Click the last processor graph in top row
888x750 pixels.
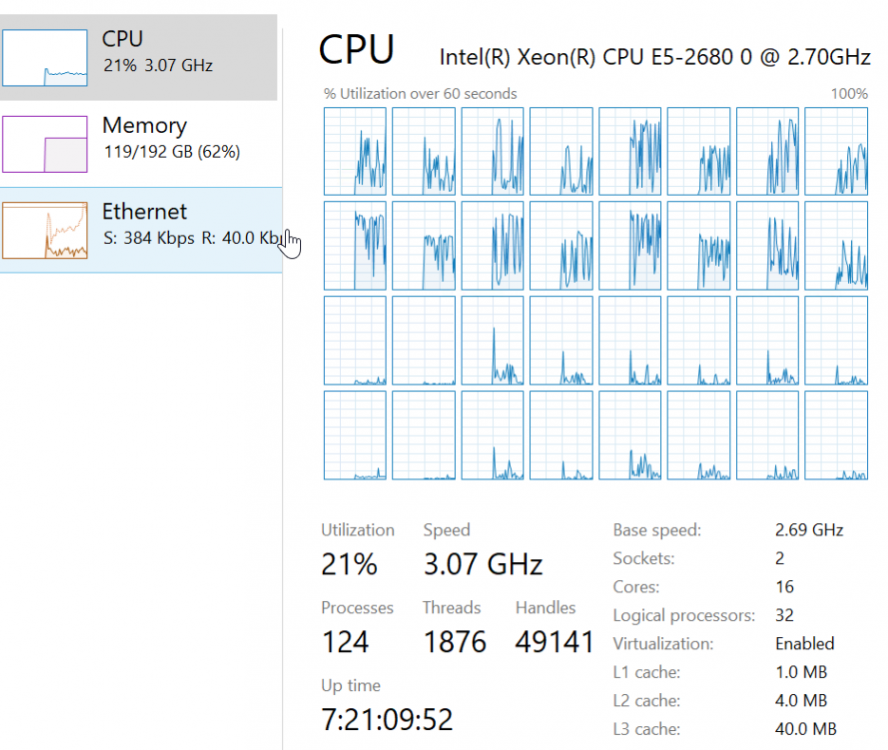(x=835, y=151)
